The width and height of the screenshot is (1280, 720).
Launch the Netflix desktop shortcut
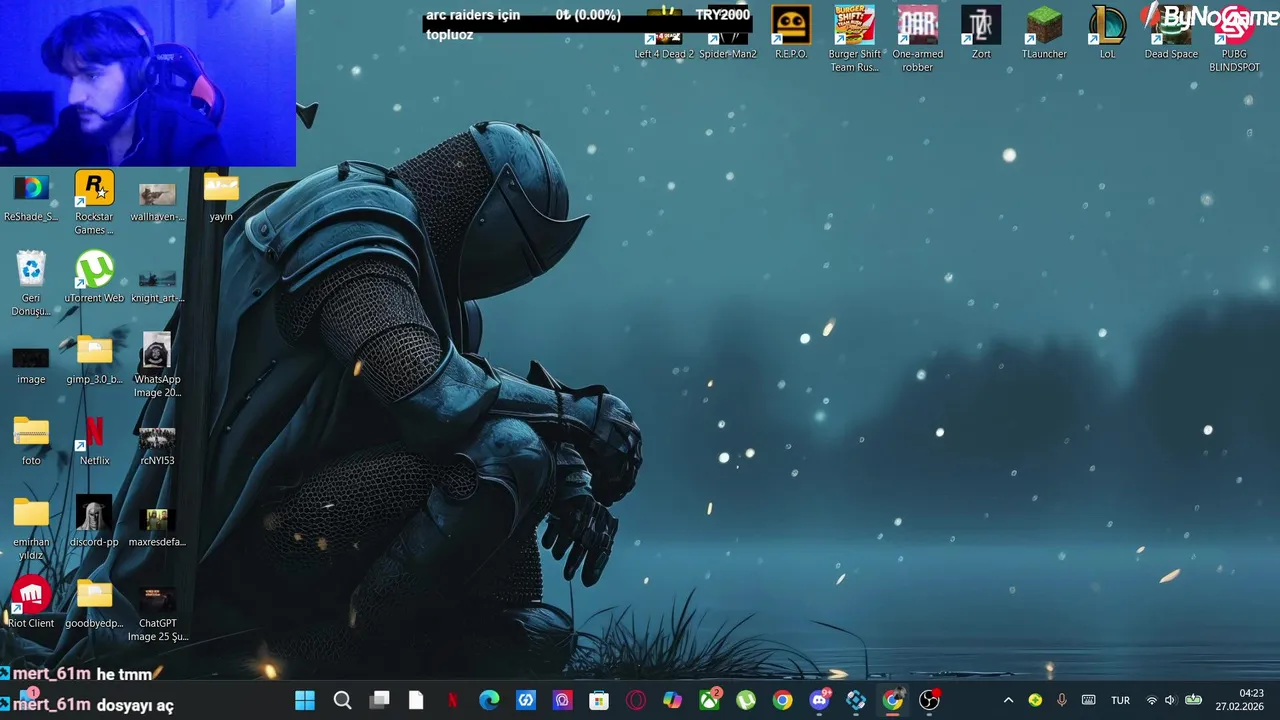pos(94,441)
